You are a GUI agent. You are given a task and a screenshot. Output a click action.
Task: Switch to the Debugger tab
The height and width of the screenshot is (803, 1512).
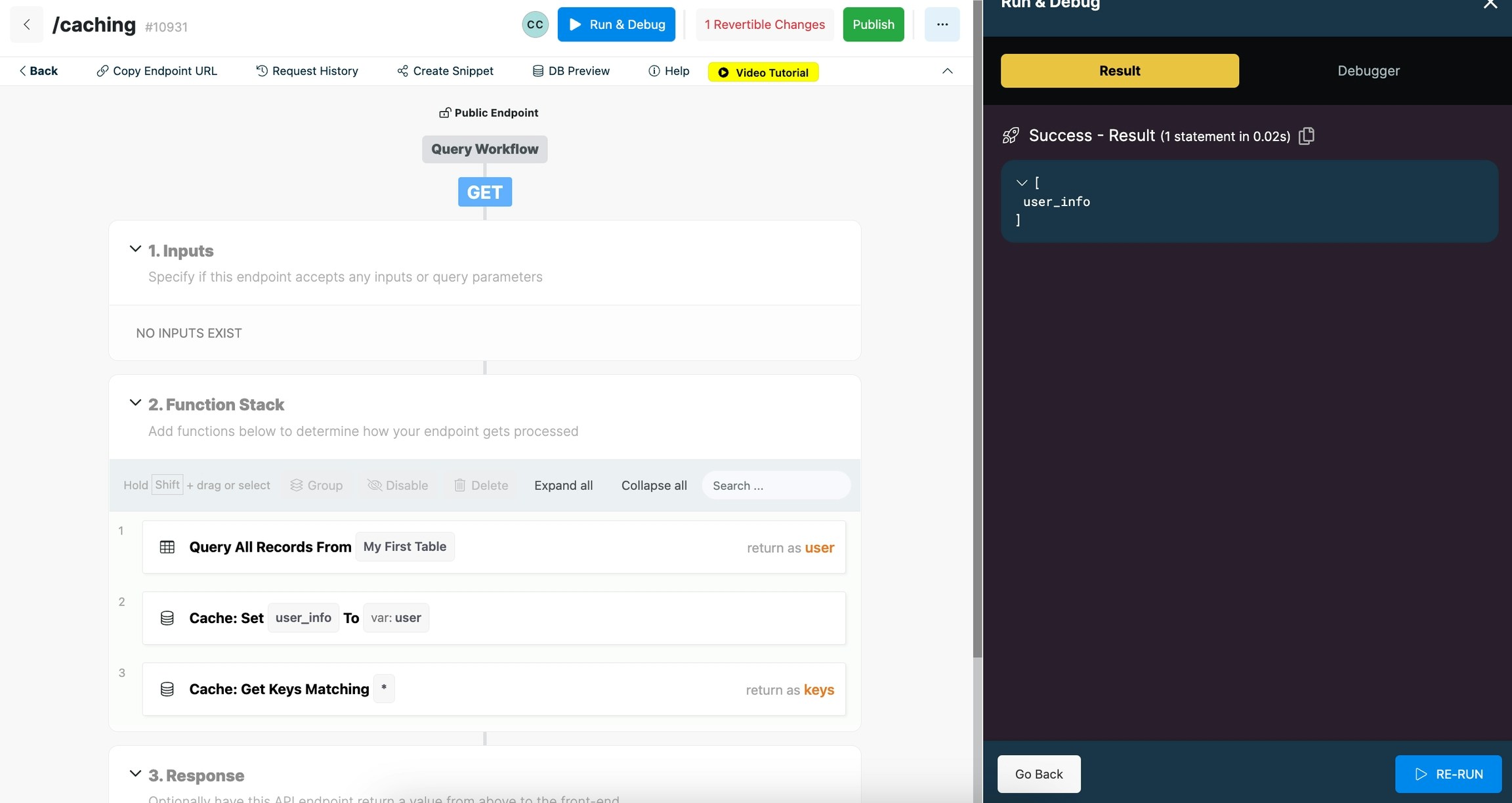click(1368, 71)
